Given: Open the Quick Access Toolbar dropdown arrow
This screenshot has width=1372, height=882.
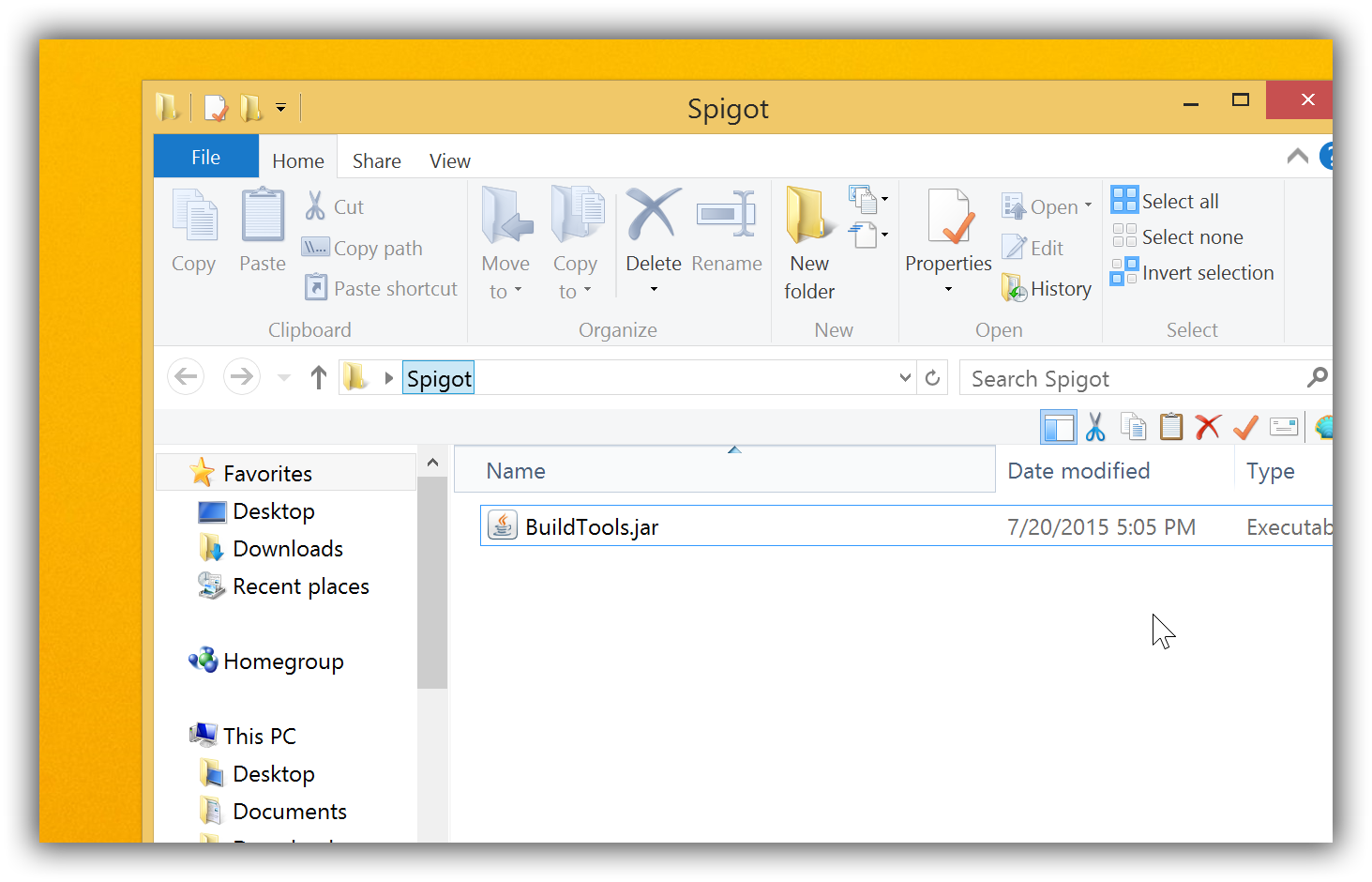Looking at the screenshot, I should click(x=280, y=107).
